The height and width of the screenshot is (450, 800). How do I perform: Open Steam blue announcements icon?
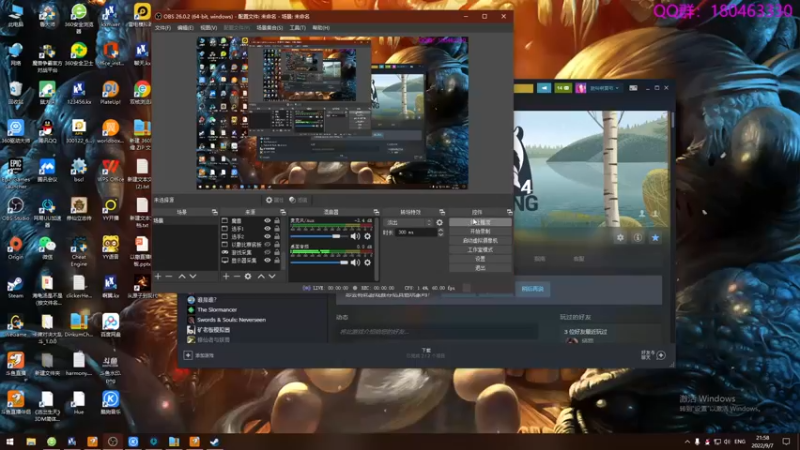click(x=544, y=88)
